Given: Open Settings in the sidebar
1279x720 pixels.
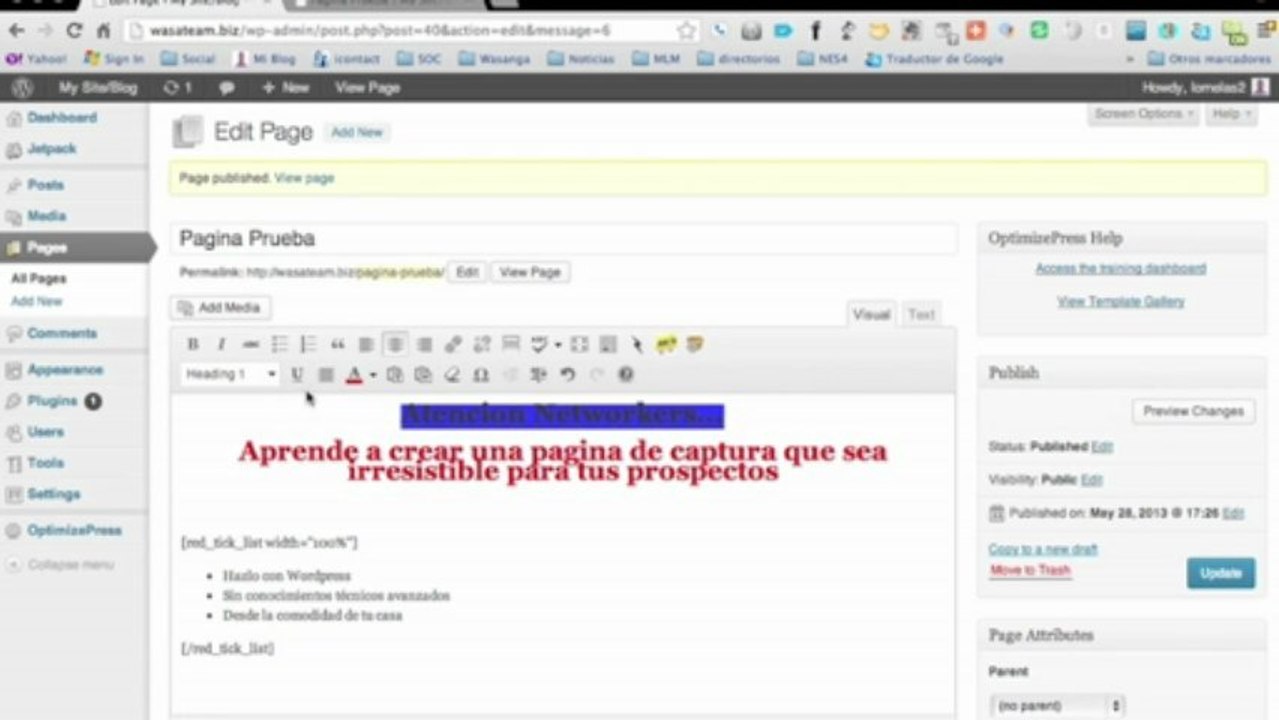Looking at the screenshot, I should point(54,494).
